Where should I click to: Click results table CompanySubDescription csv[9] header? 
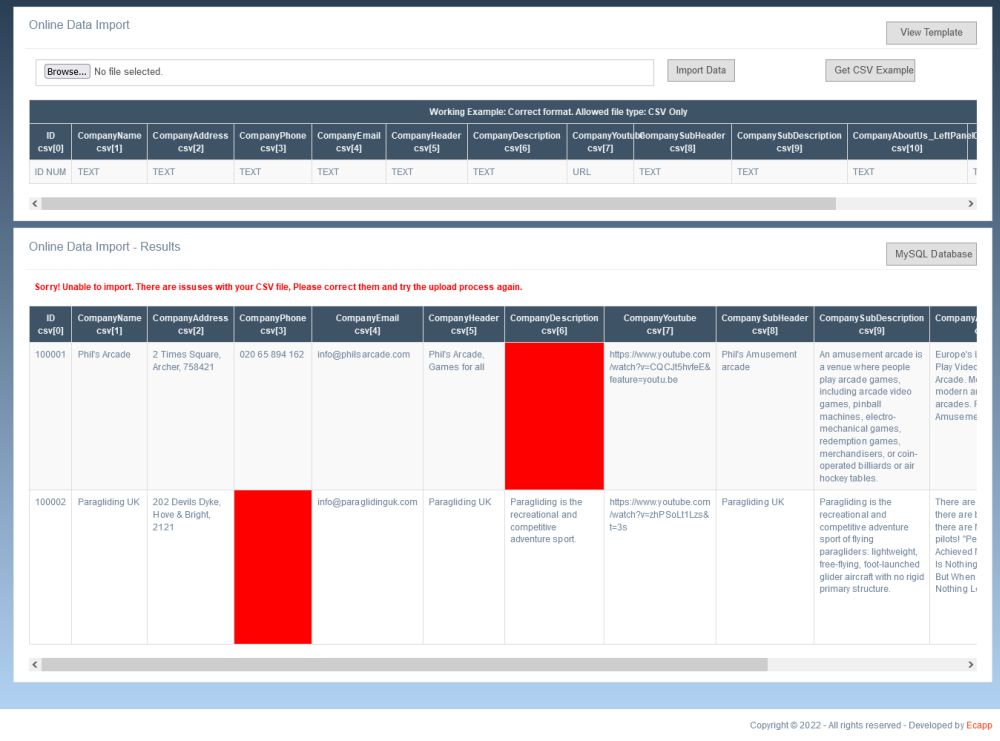871,324
